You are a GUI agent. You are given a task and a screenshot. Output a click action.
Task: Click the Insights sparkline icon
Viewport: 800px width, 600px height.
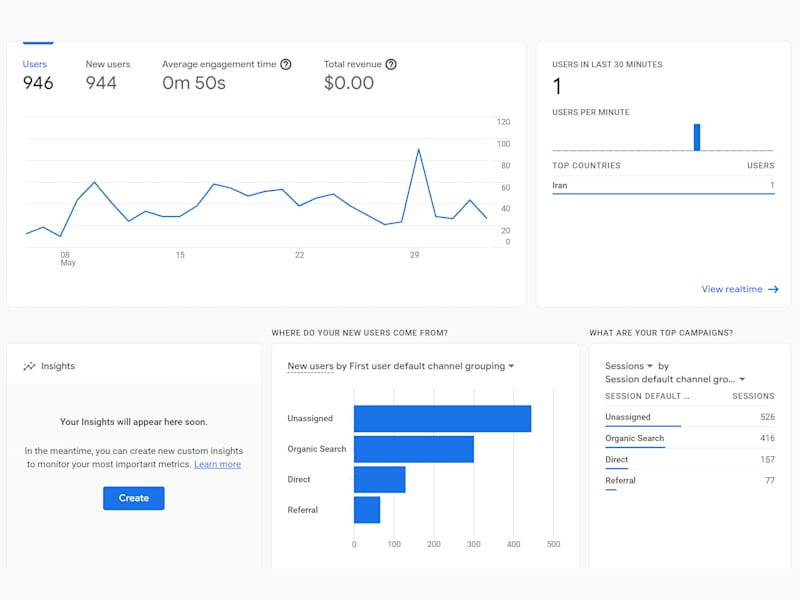click(29, 366)
